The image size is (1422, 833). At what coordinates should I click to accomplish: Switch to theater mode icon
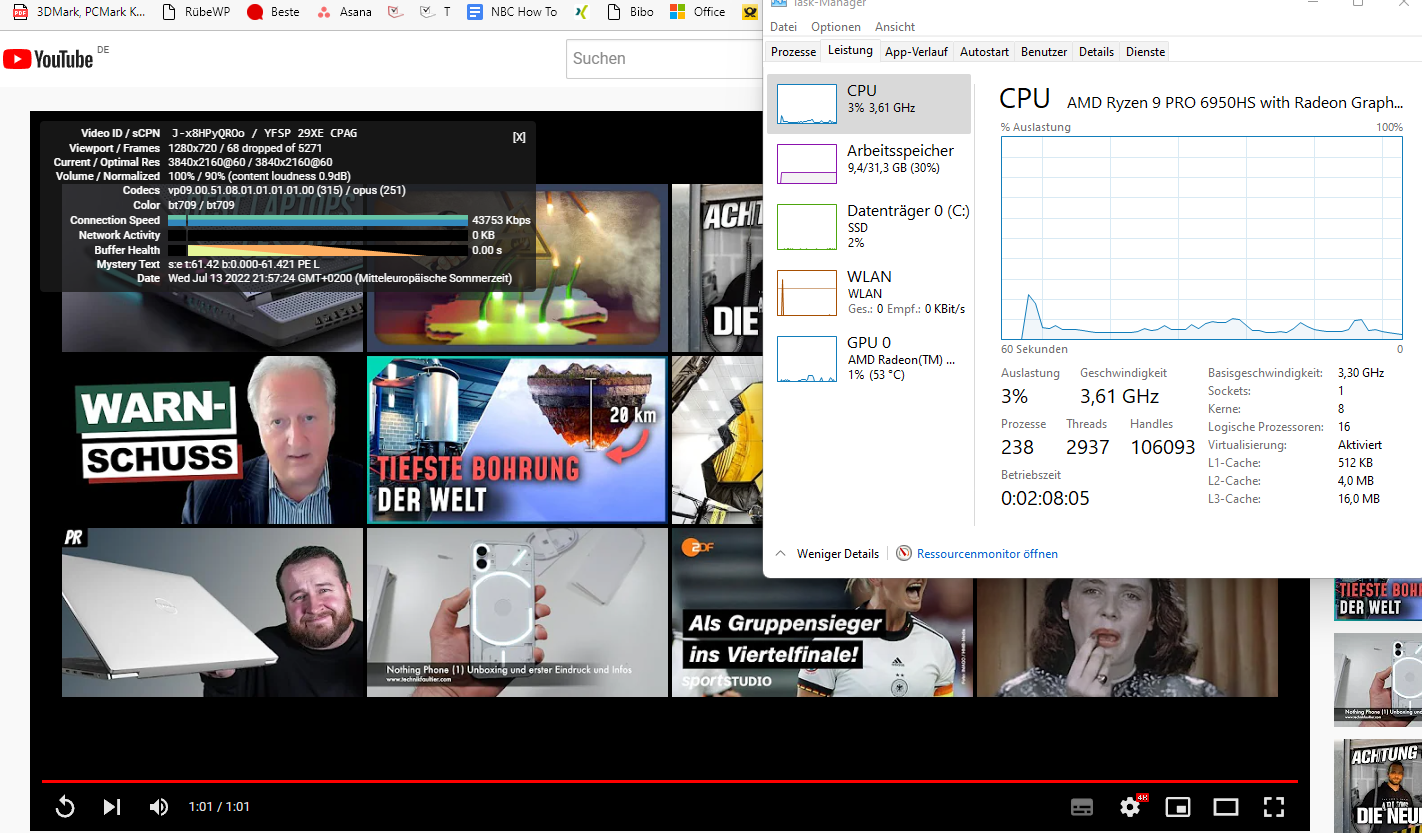tap(1226, 807)
